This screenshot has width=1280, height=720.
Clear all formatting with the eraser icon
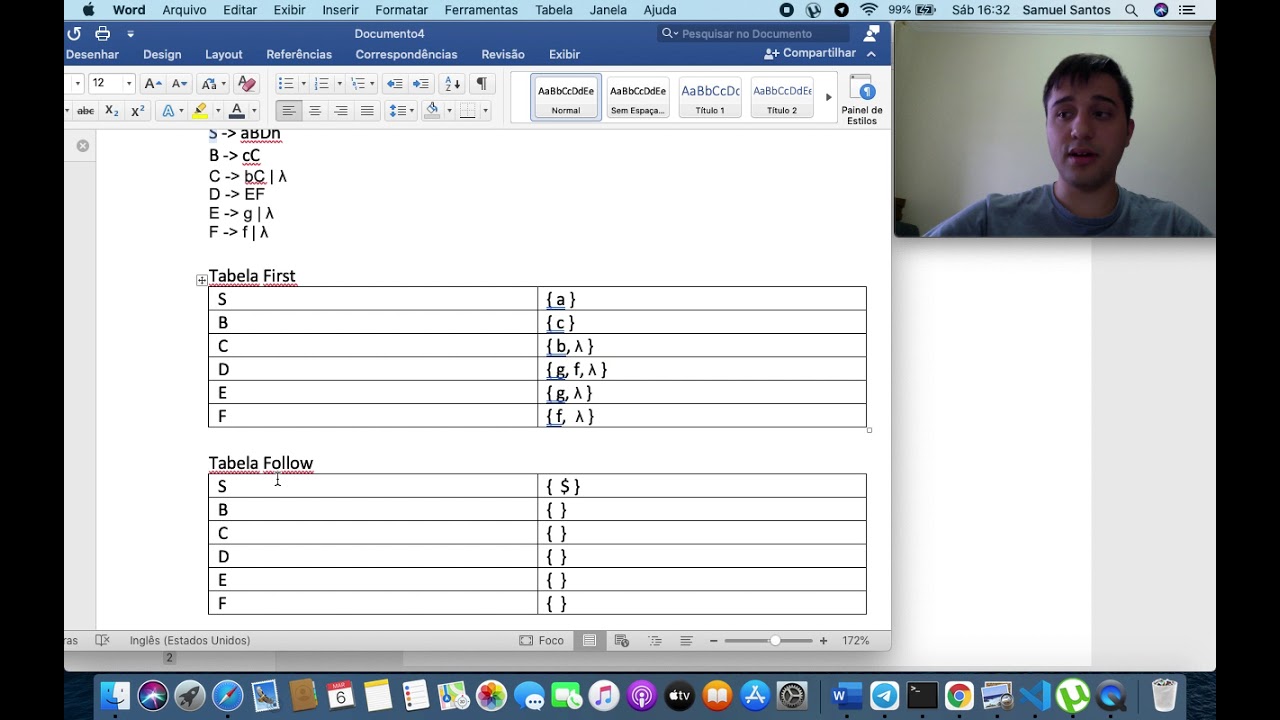(x=247, y=84)
